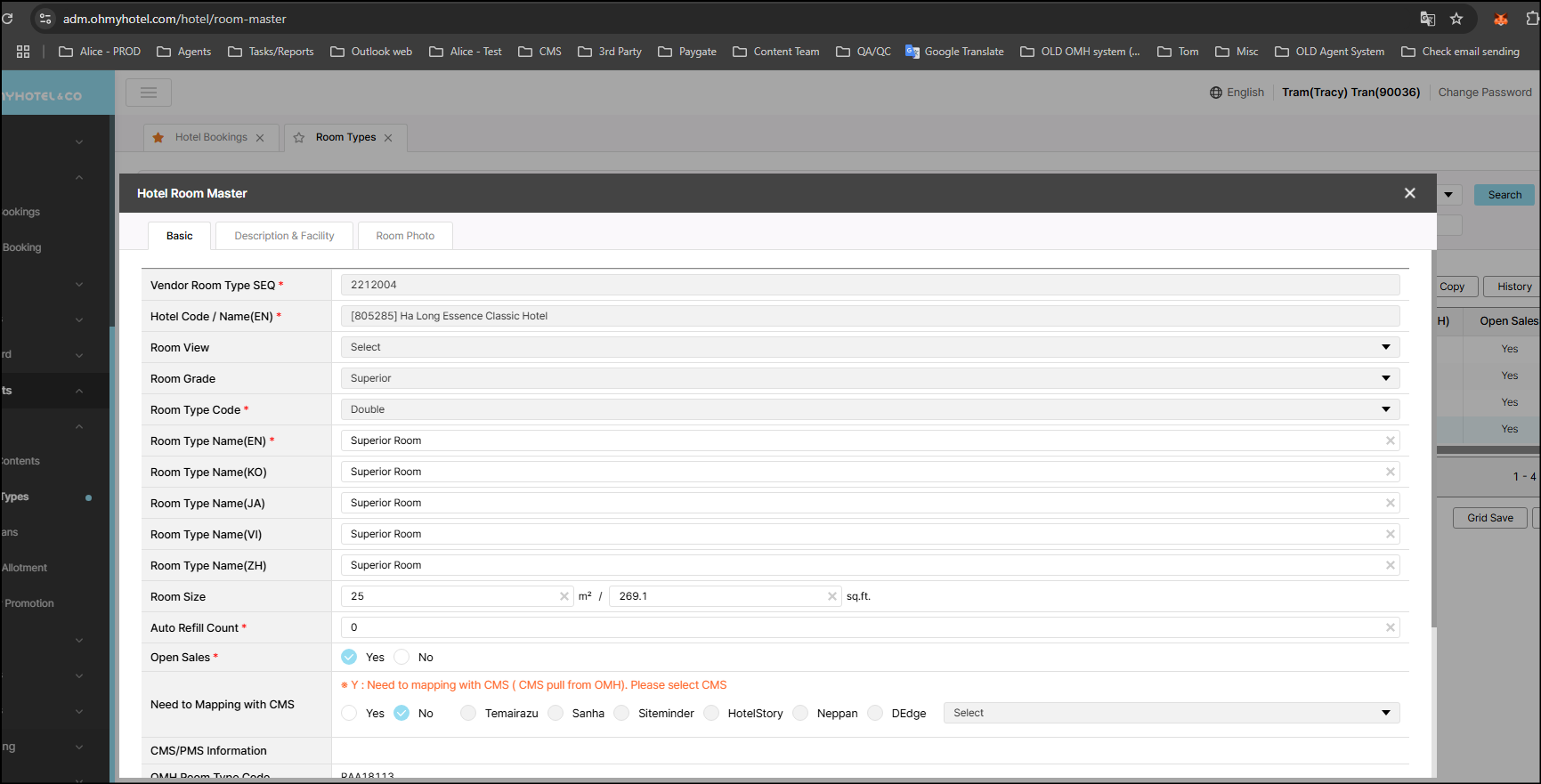1541x784 pixels.
Task: Open the Room Photo tab
Action: [x=405, y=236]
